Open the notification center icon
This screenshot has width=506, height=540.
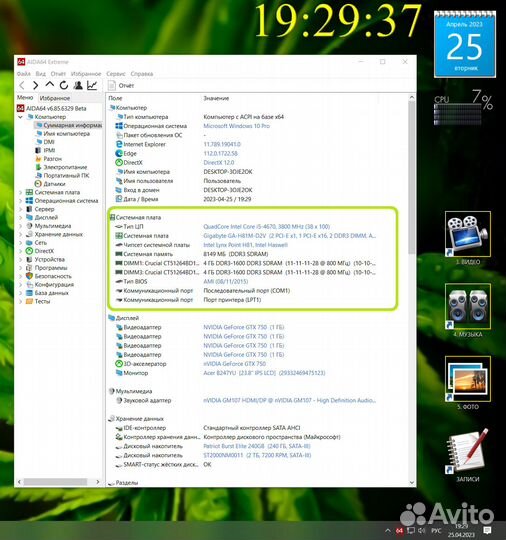pyautogui.click(x=487, y=531)
